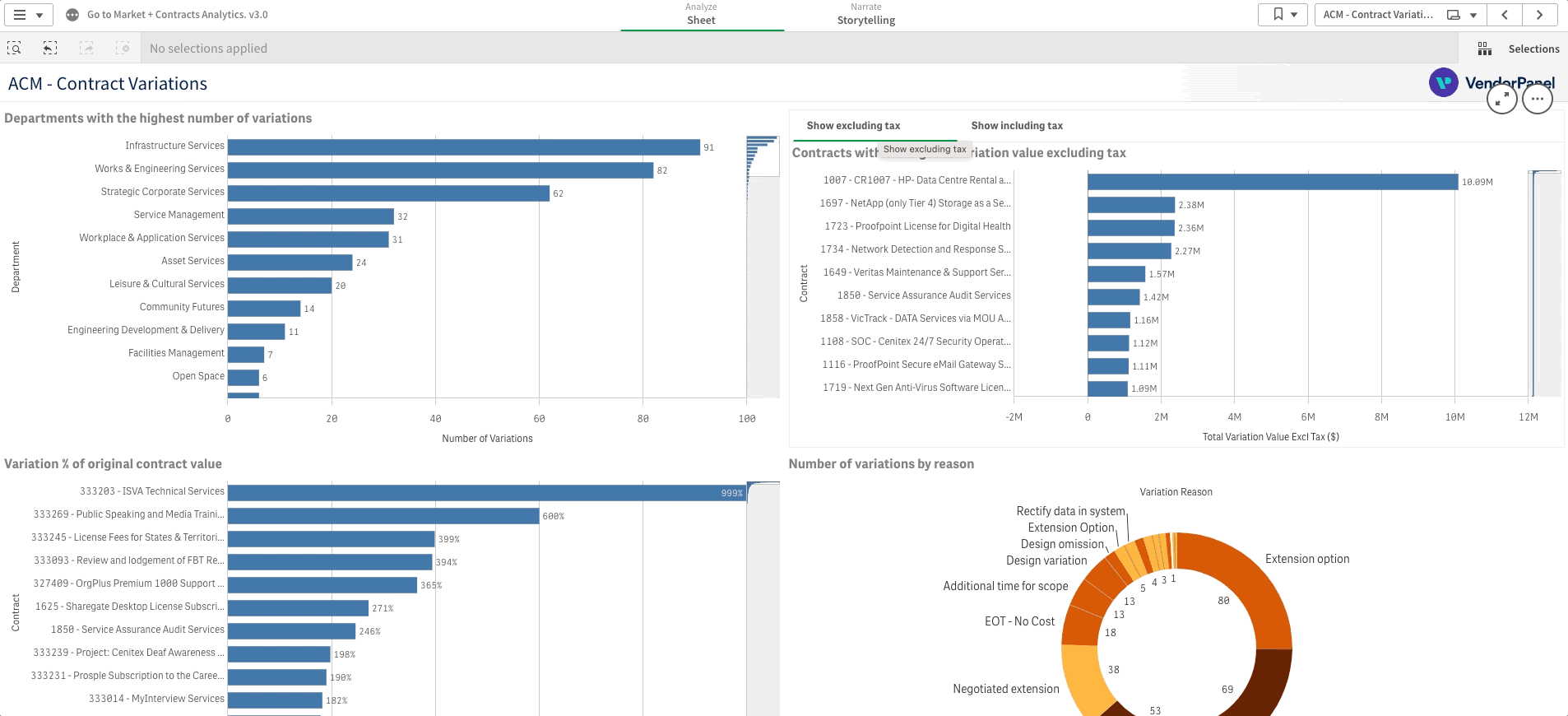This screenshot has width=1568, height=716.
Task: Expand the bookmarks dropdown arrow
Action: pyautogui.click(x=1294, y=16)
